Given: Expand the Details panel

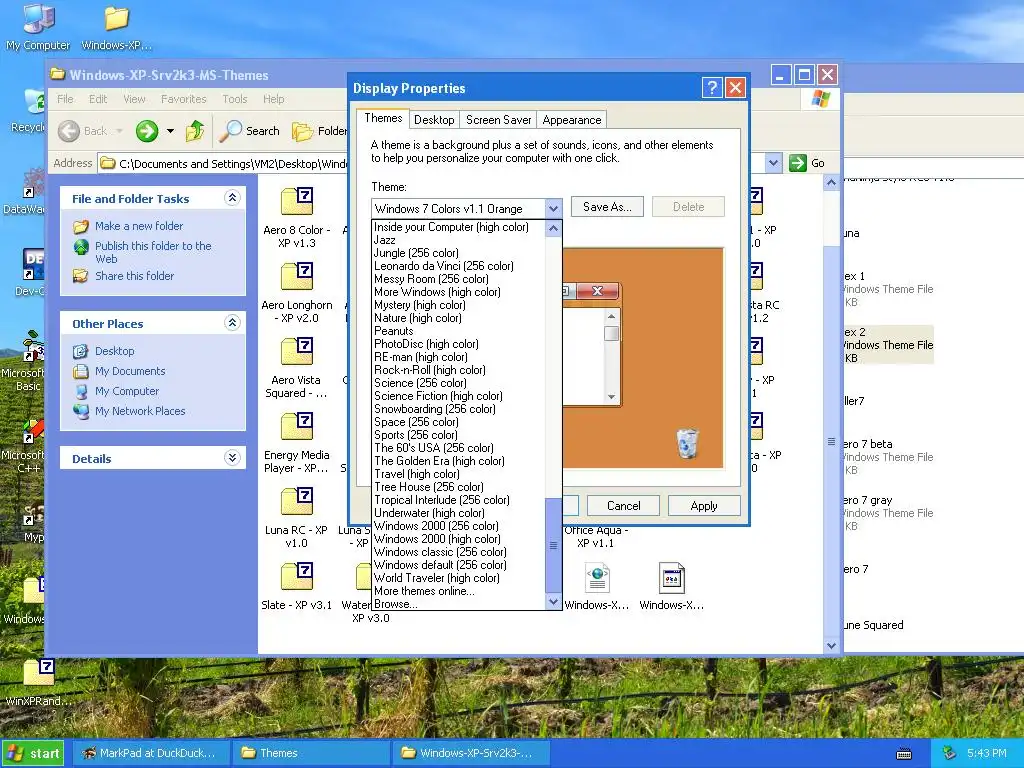Looking at the screenshot, I should tap(232, 458).
